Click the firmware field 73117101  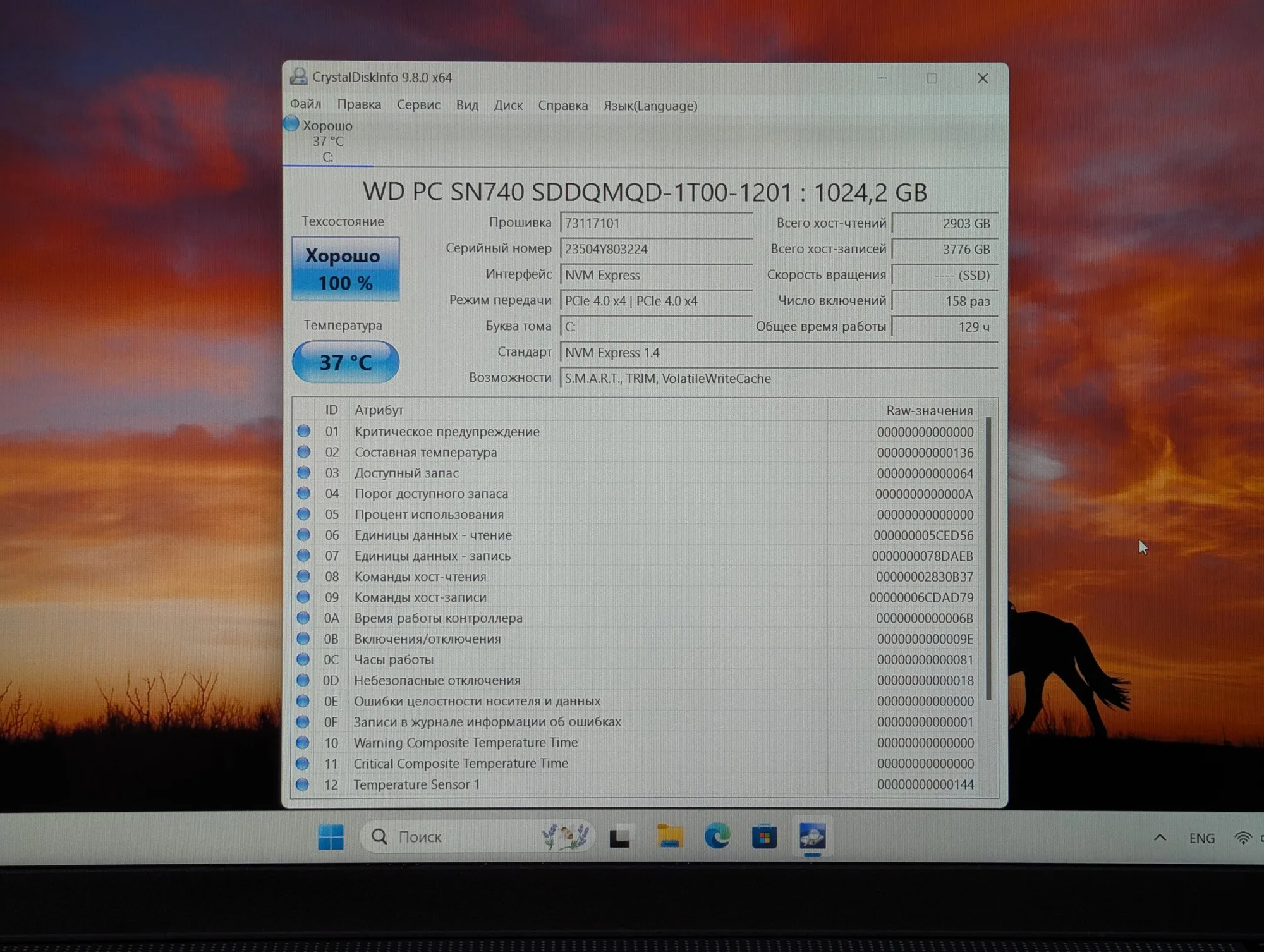[x=656, y=223]
